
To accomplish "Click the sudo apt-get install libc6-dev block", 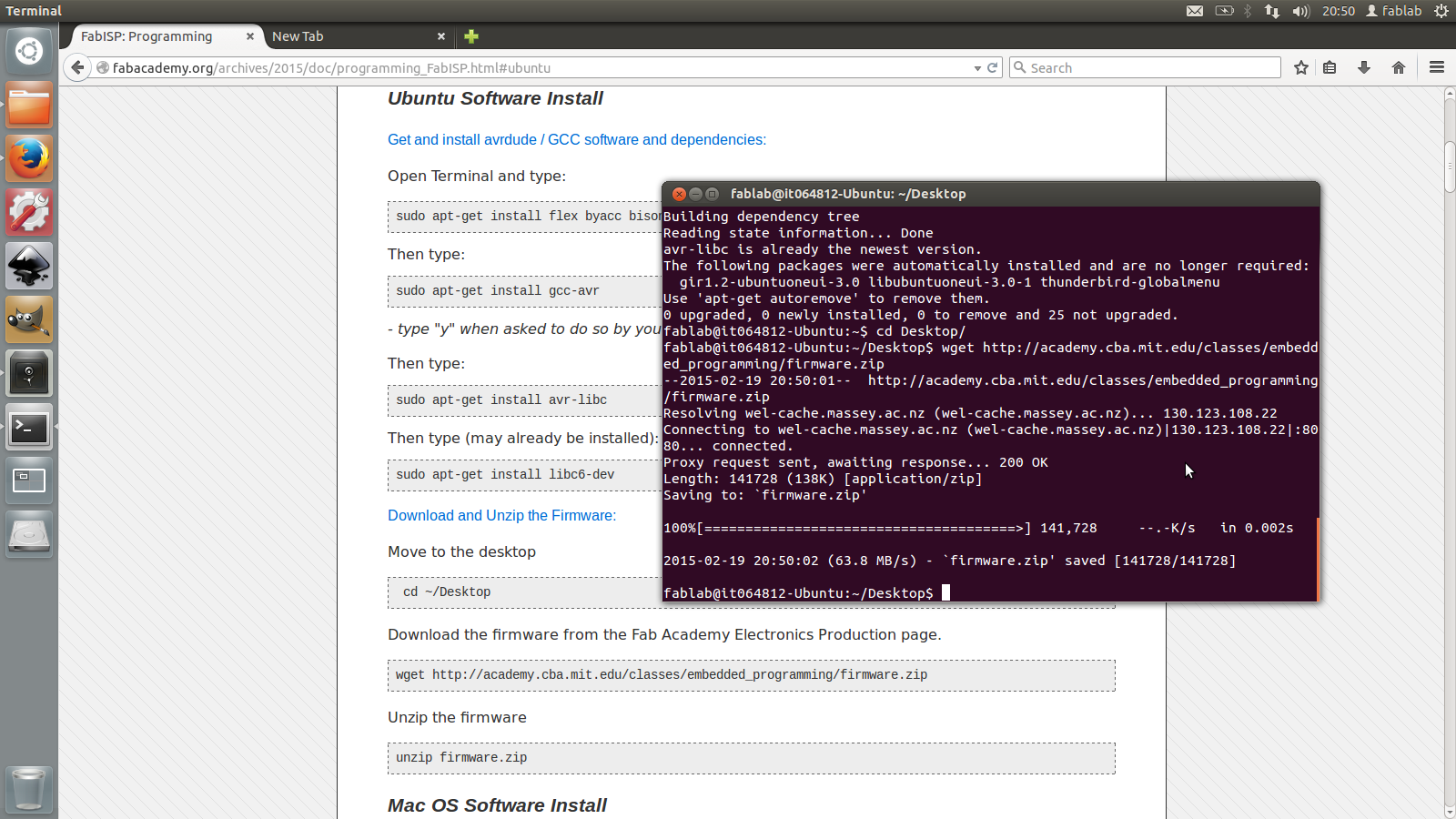I will pyautogui.click(x=525, y=475).
